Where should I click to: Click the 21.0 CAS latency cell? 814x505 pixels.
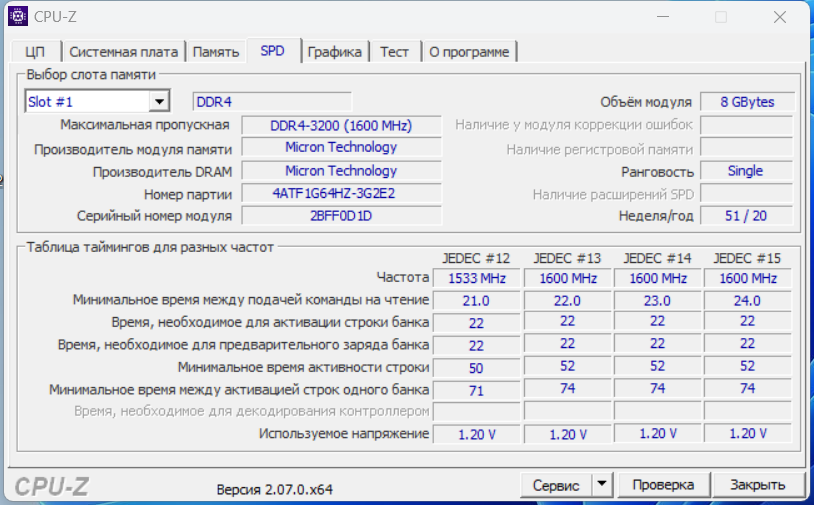(x=477, y=301)
